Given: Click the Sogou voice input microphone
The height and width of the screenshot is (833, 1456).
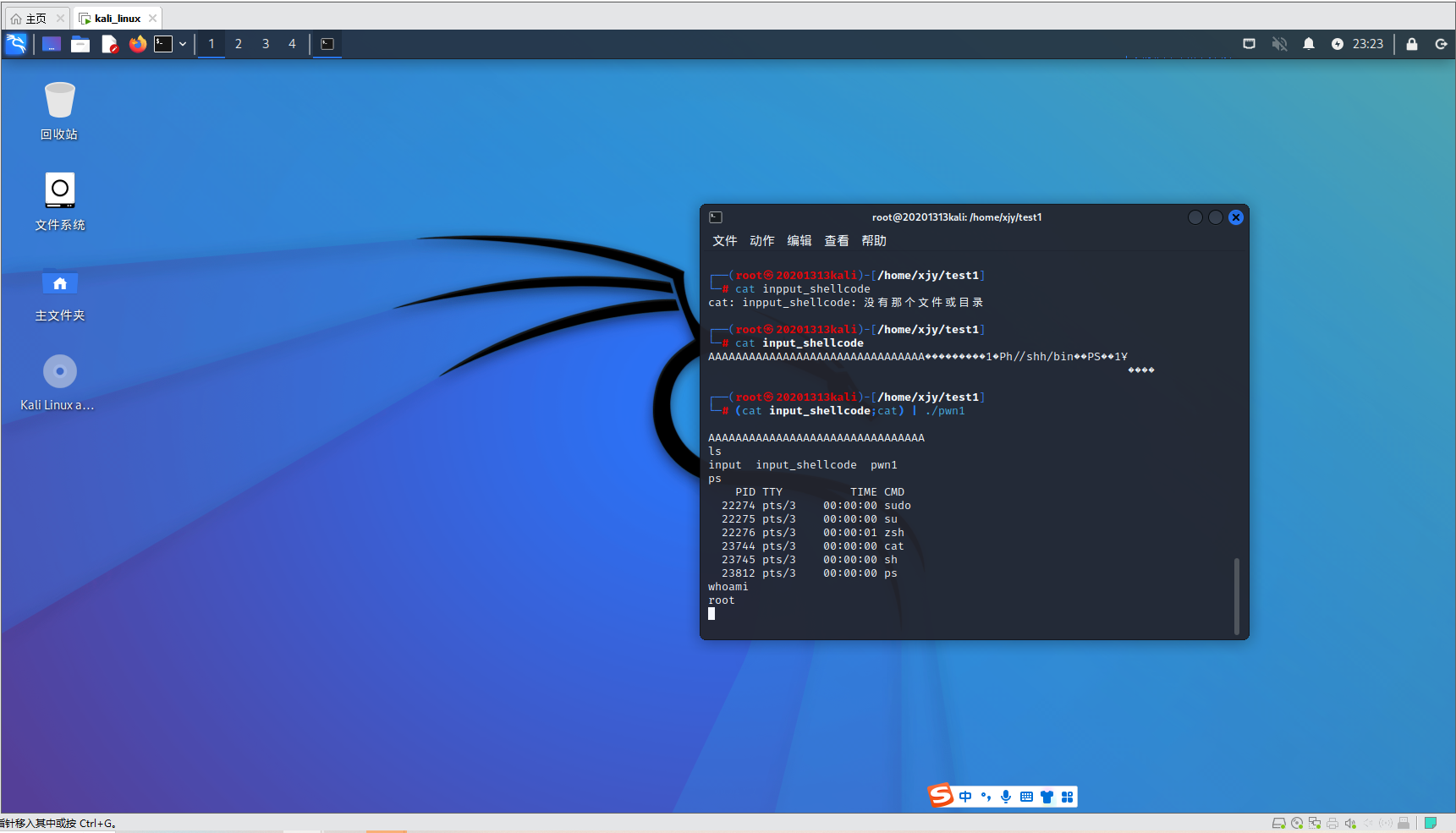Looking at the screenshot, I should click(1006, 797).
